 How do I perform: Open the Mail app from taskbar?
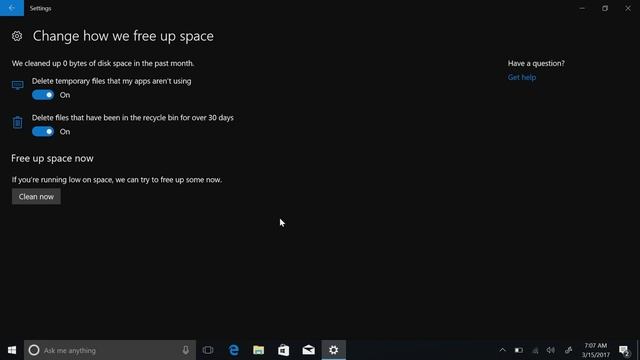309,350
